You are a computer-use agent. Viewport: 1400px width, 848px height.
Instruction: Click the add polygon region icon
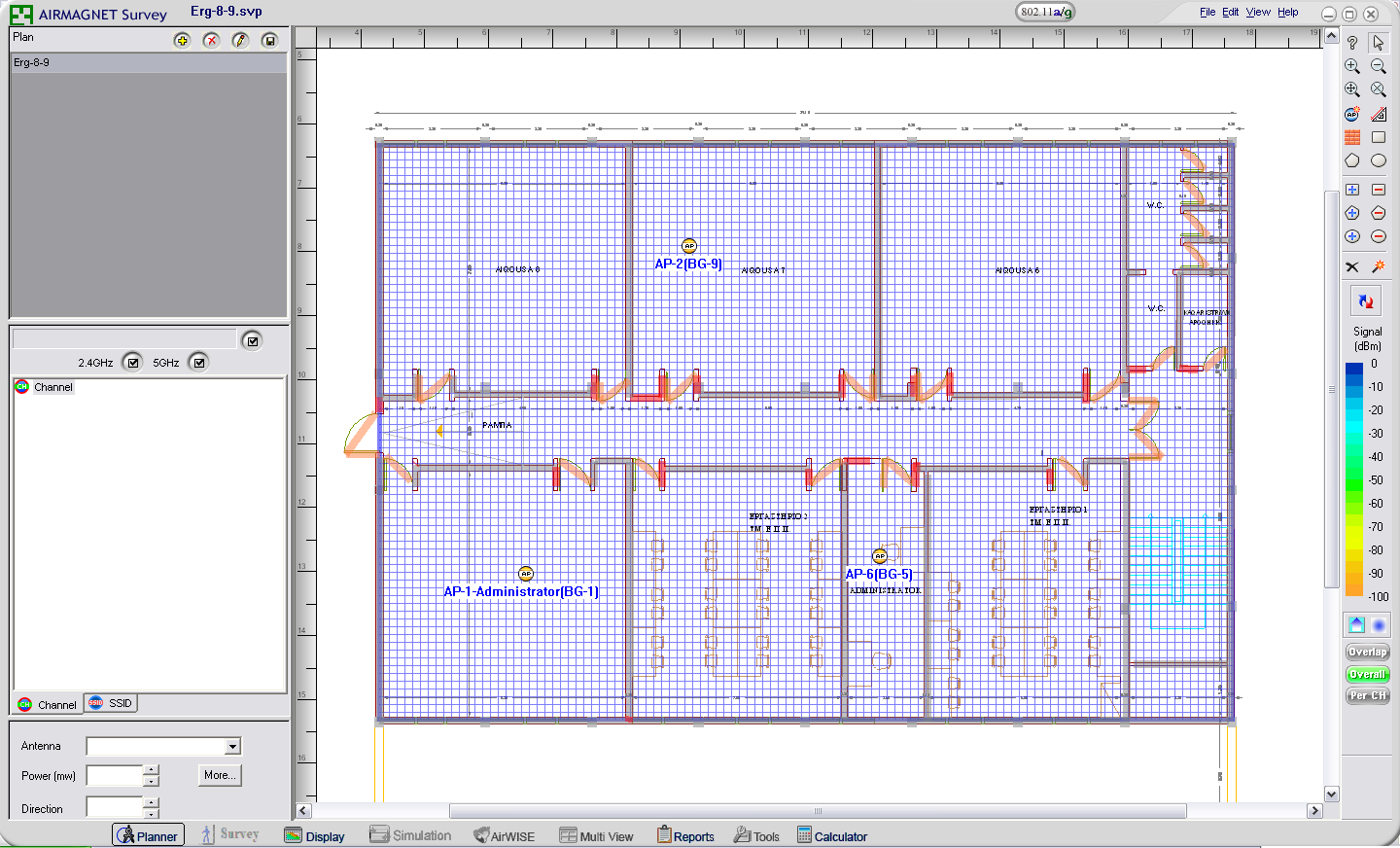point(1352,213)
